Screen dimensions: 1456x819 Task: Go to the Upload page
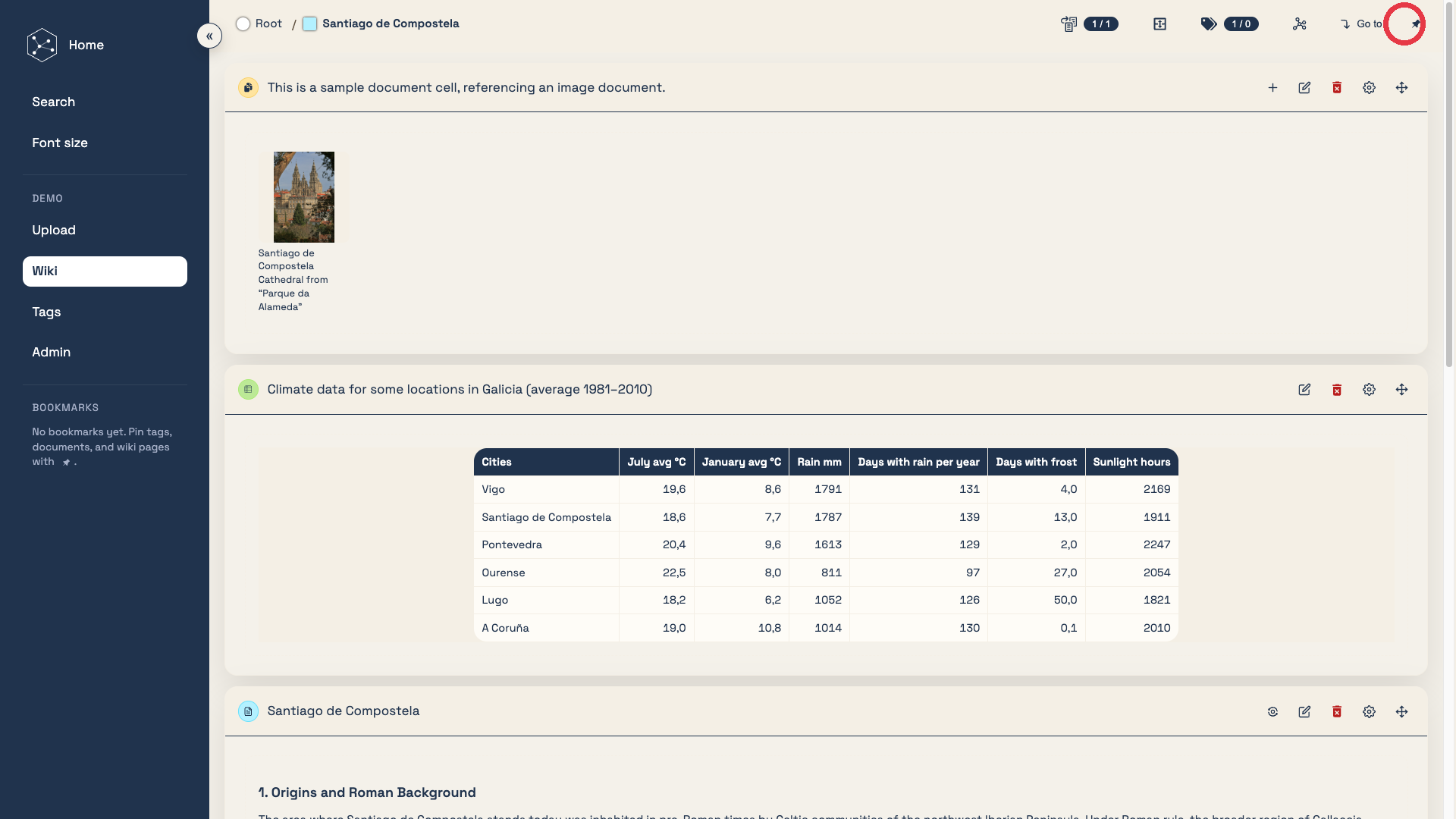54,230
